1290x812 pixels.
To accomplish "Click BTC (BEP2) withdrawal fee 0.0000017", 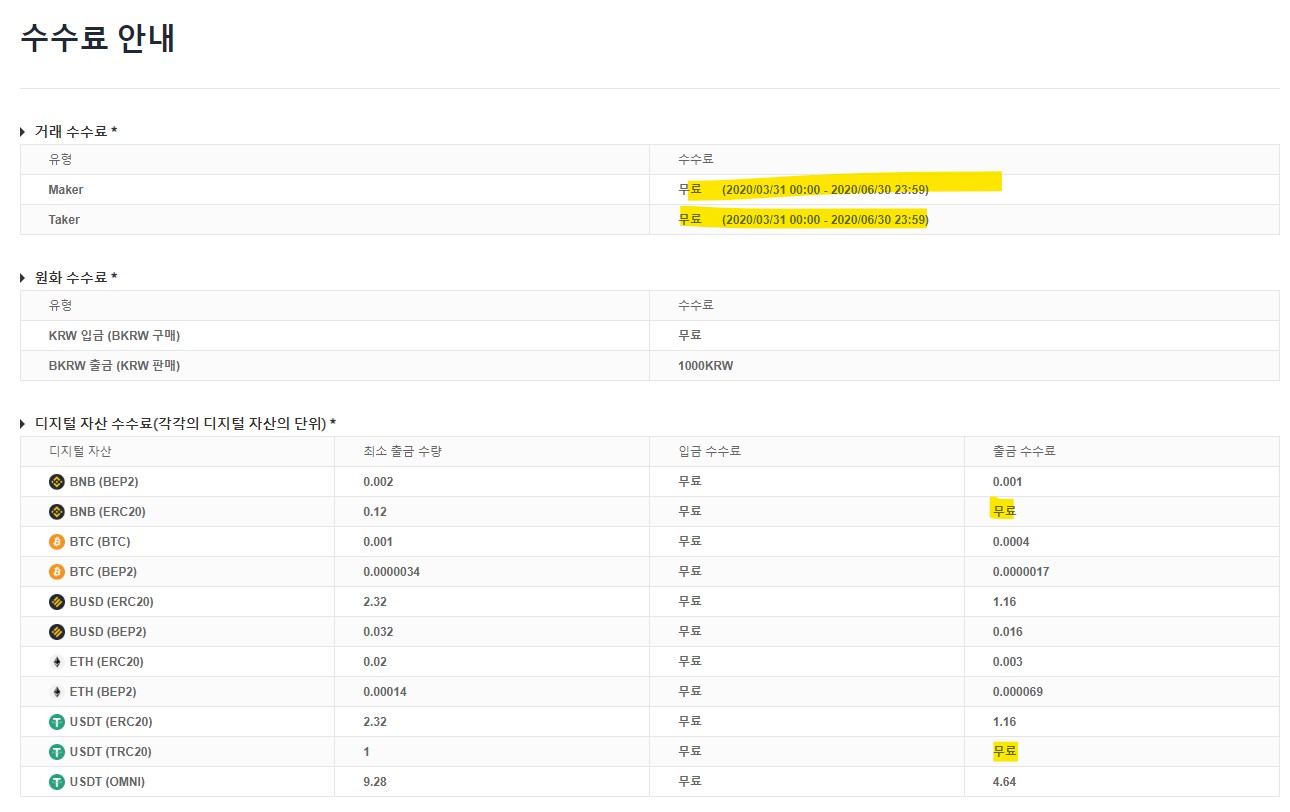I will (1021, 571).
